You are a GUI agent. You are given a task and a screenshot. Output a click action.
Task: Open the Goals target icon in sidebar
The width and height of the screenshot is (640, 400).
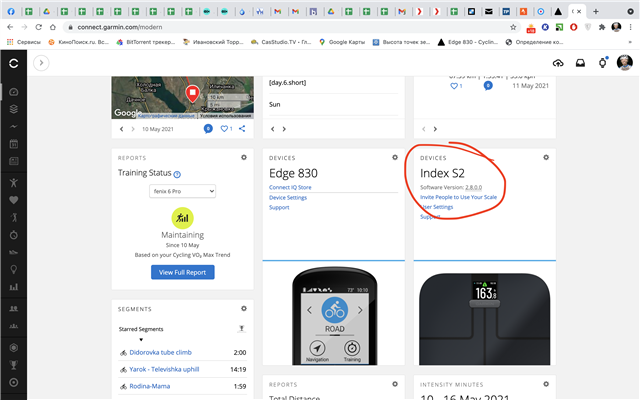[x=13, y=382]
